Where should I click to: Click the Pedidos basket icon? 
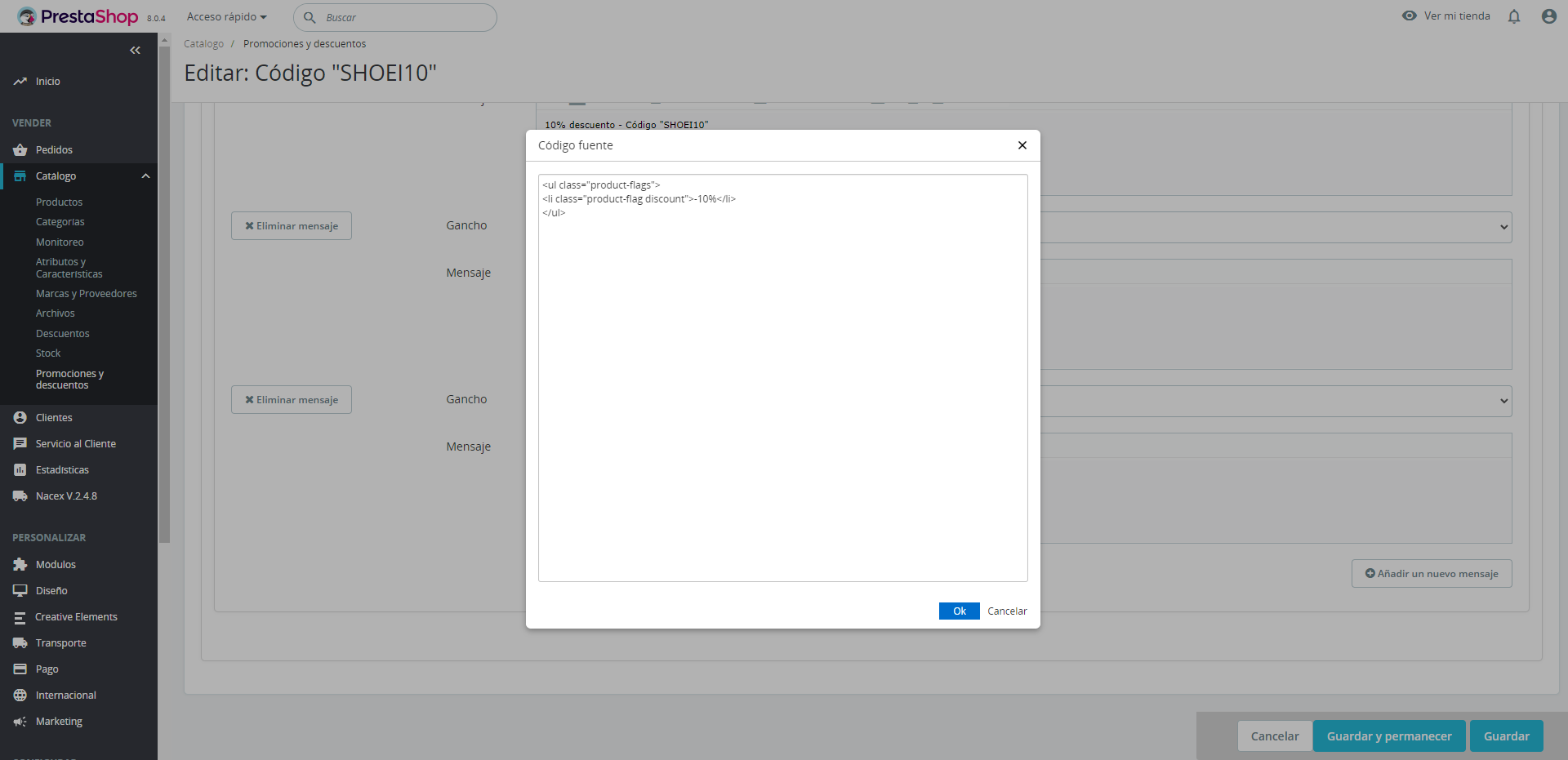[20, 150]
